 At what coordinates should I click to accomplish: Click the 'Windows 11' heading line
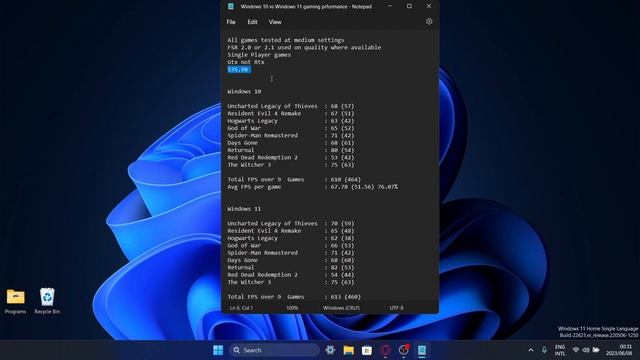tap(244, 209)
